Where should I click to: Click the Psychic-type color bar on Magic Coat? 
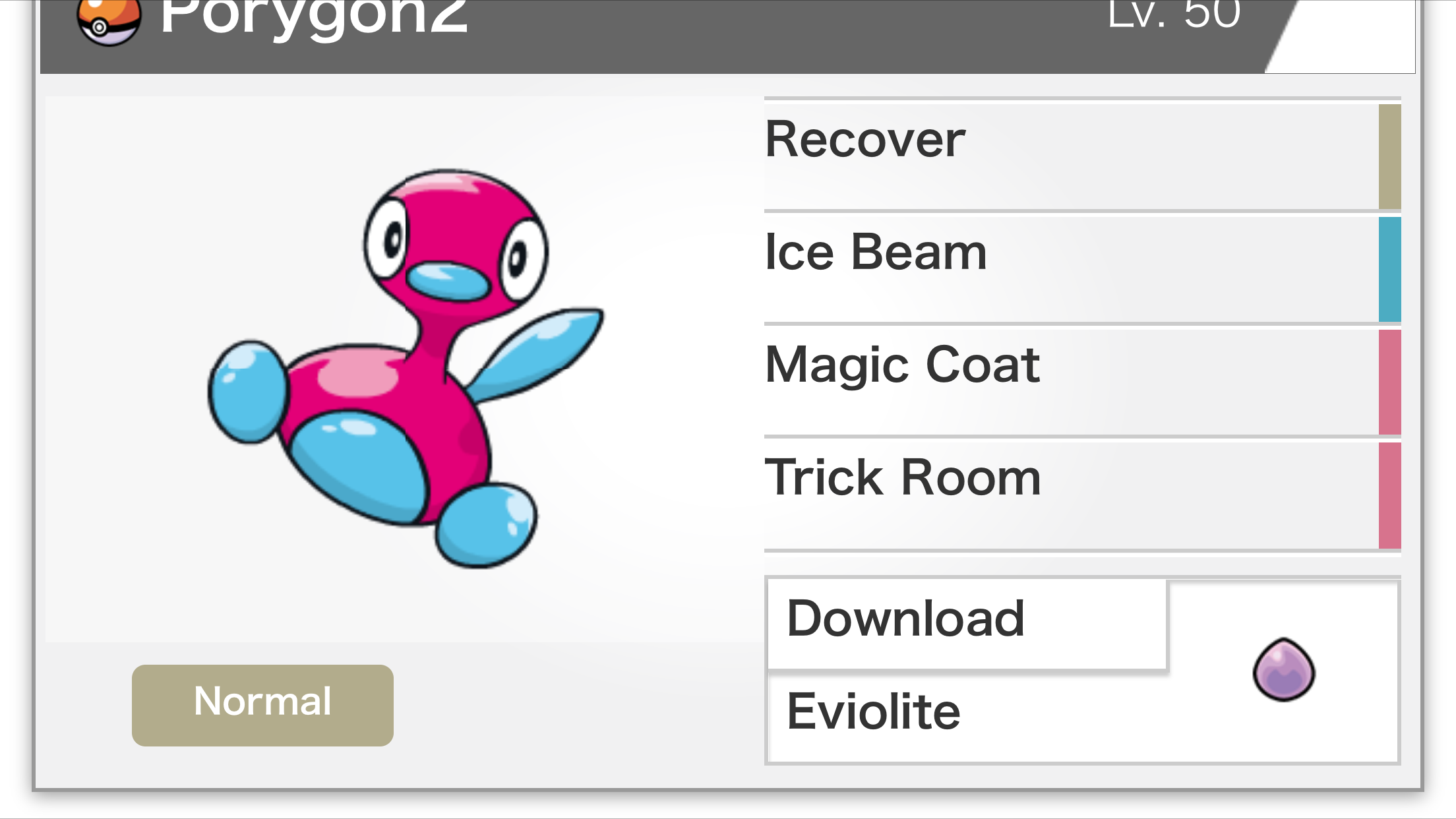click(1390, 382)
